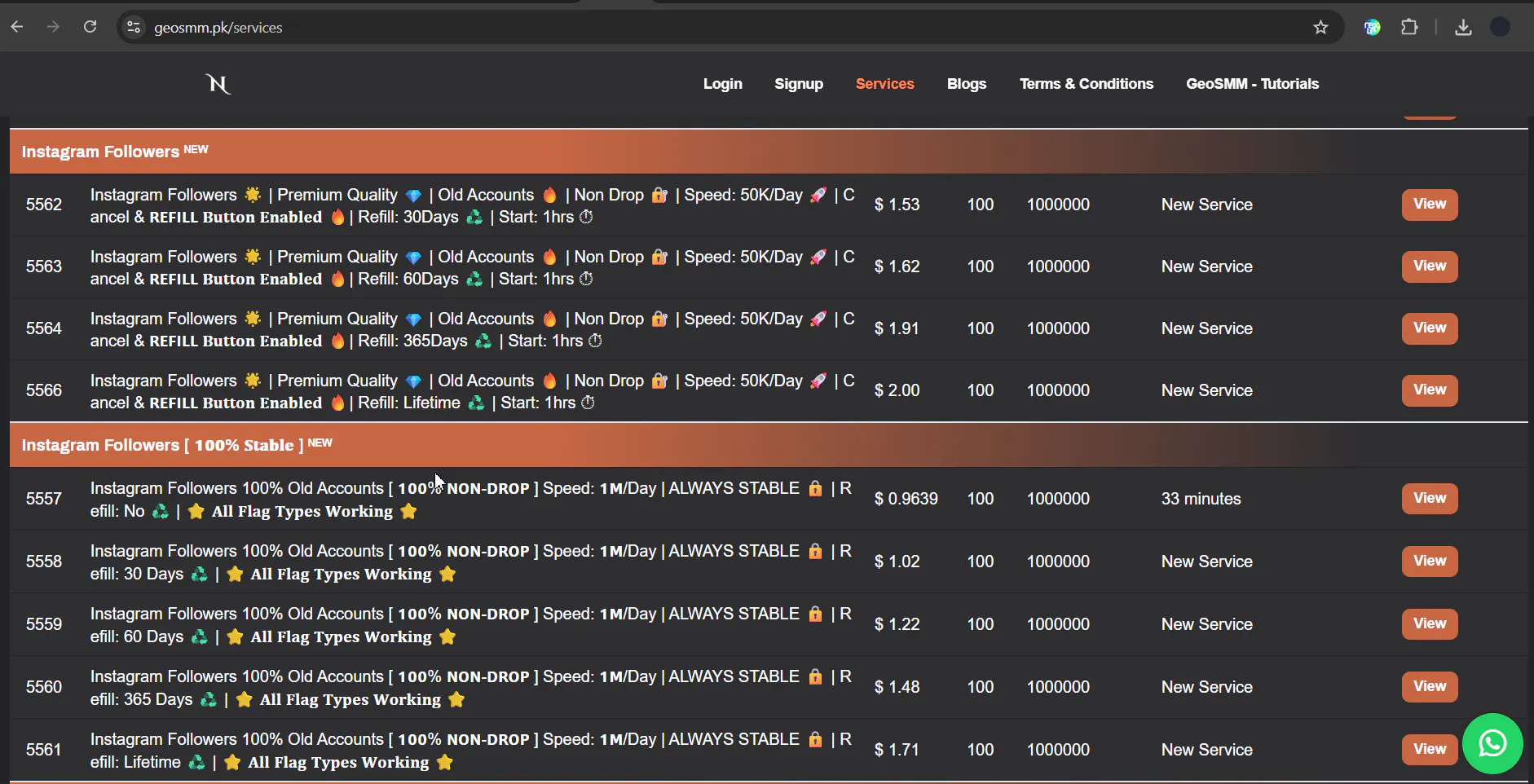Open site information icon in address bar
The image size is (1534, 784).
[134, 27]
